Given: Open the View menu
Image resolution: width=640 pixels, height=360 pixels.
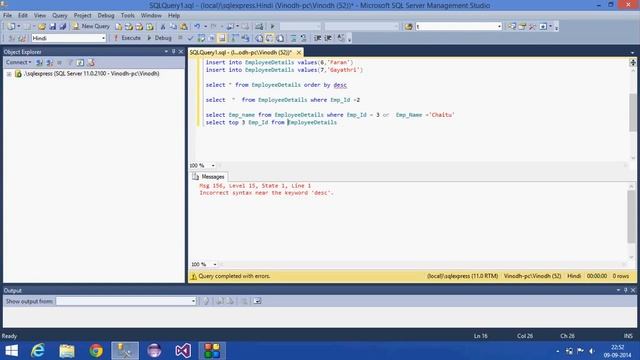Looking at the screenshot, I should point(40,16).
